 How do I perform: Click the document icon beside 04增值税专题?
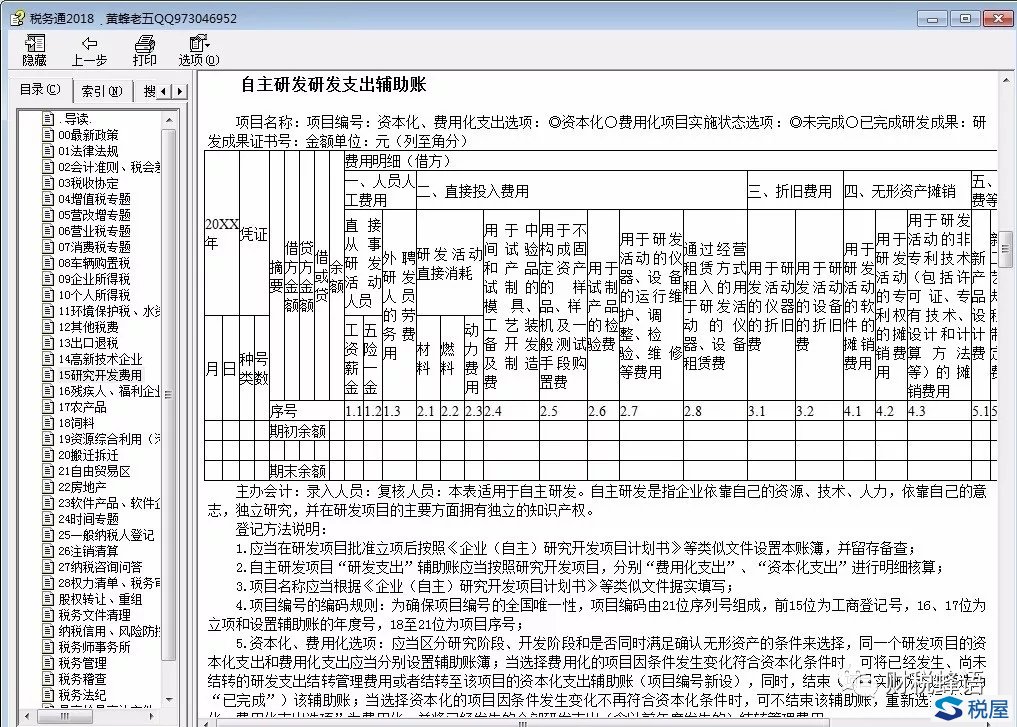point(48,199)
